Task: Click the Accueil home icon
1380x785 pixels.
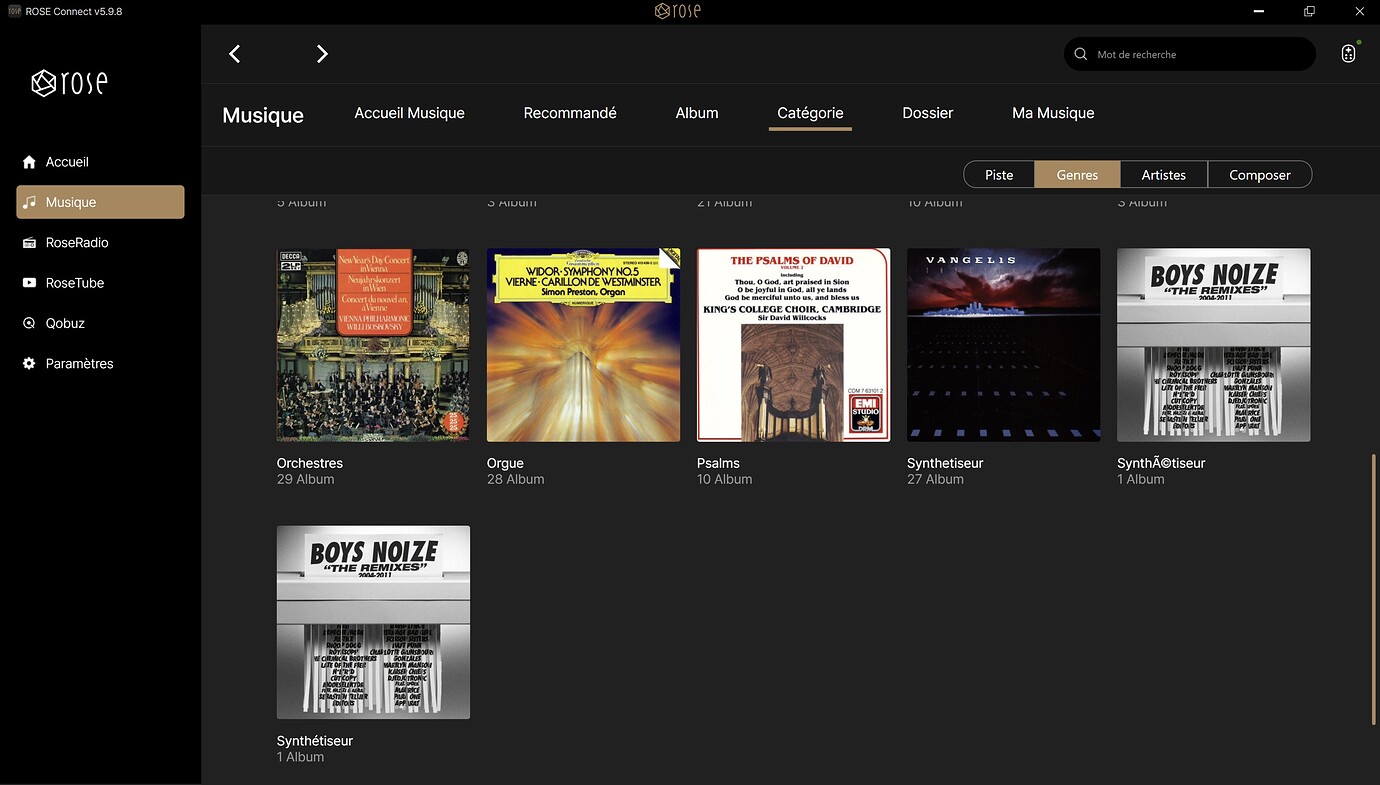Action: click(x=29, y=162)
